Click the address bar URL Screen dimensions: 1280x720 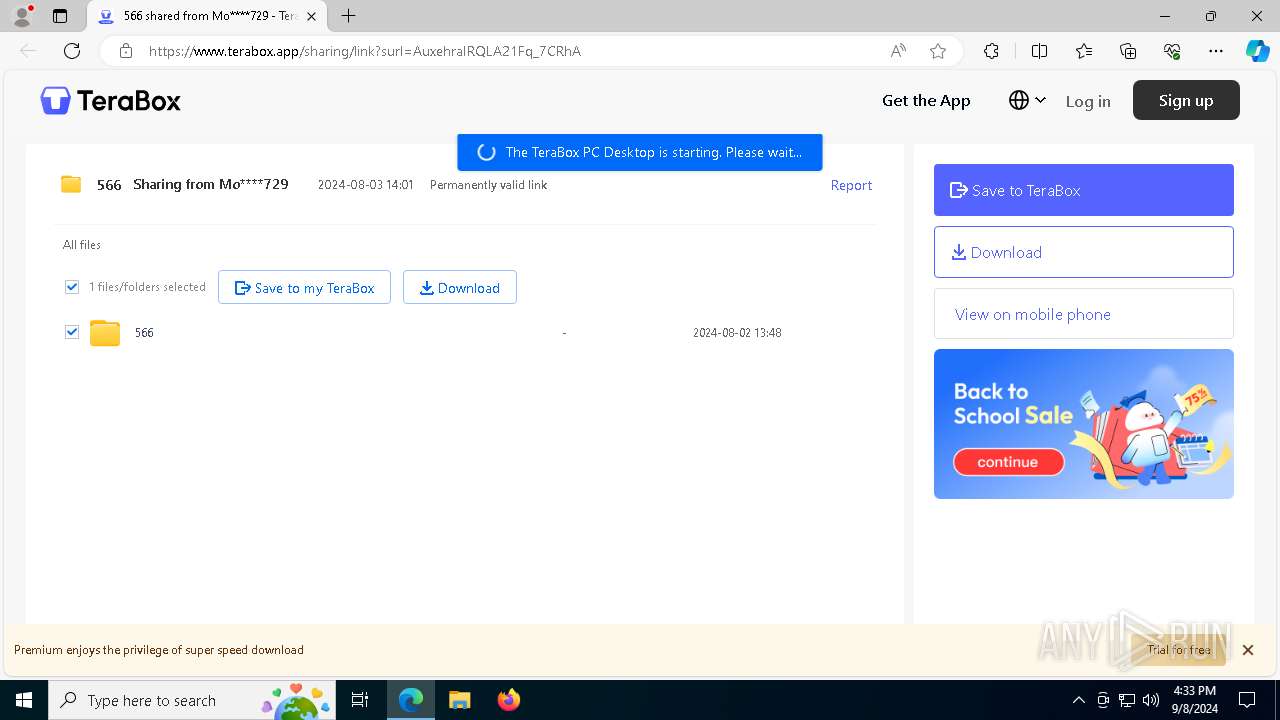[x=365, y=51]
